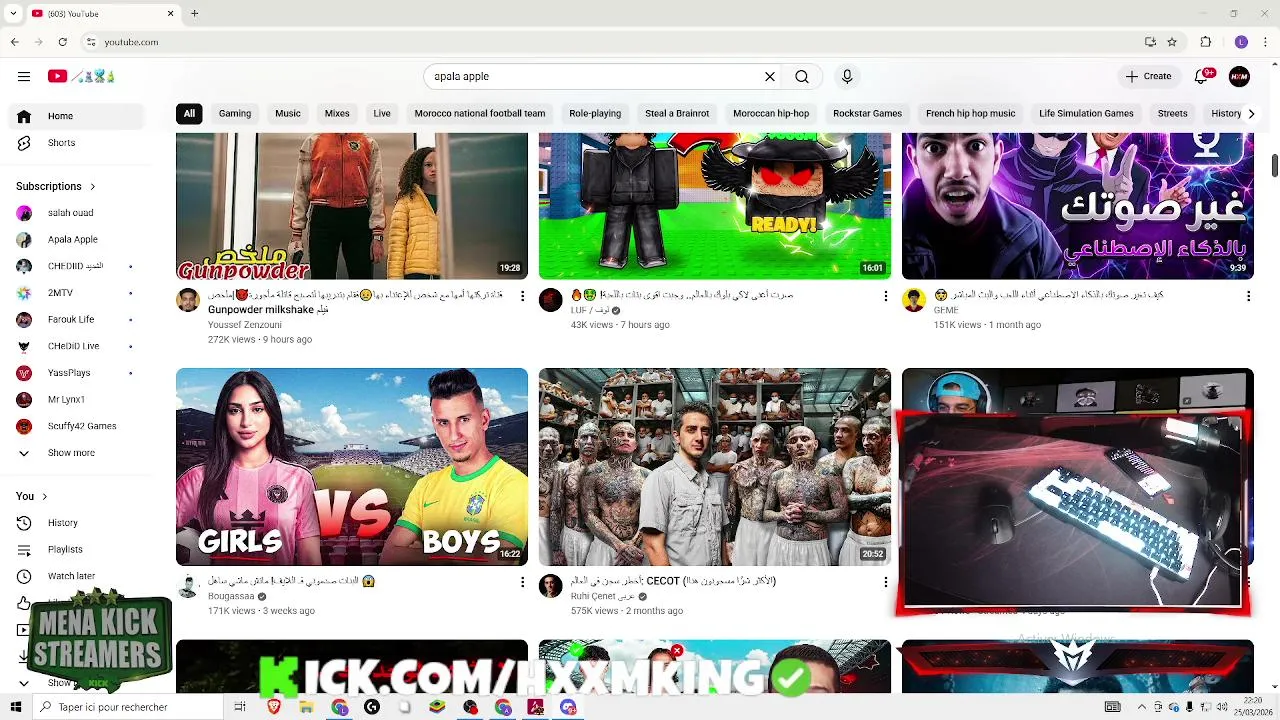Play the CECOT prison video thumbnail
The height and width of the screenshot is (720, 1280).
point(715,467)
